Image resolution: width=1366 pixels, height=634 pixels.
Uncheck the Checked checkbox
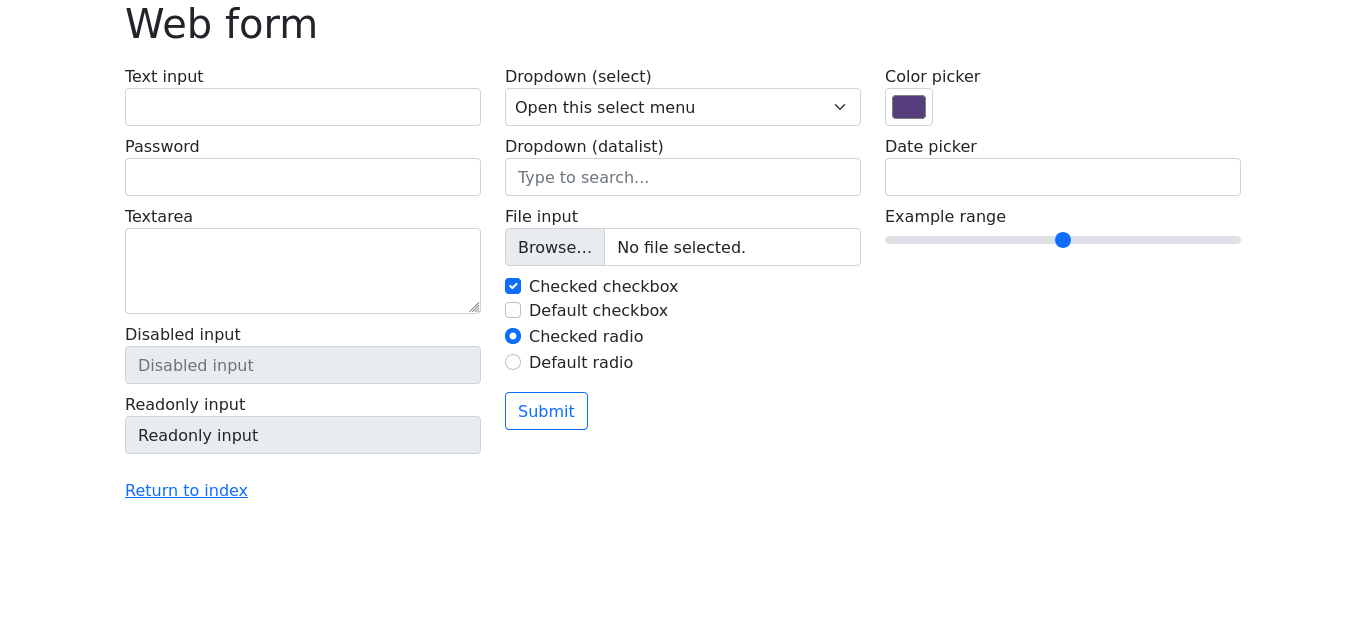513,286
